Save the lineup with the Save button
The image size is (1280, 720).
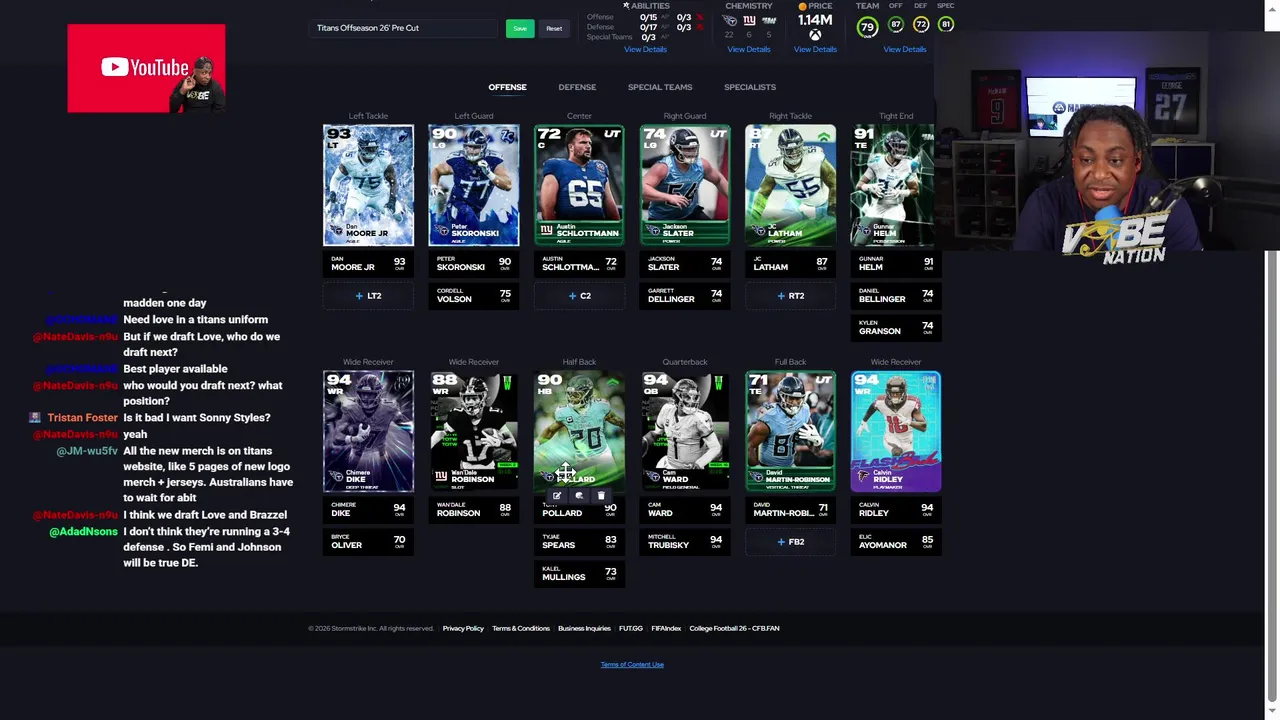[520, 28]
